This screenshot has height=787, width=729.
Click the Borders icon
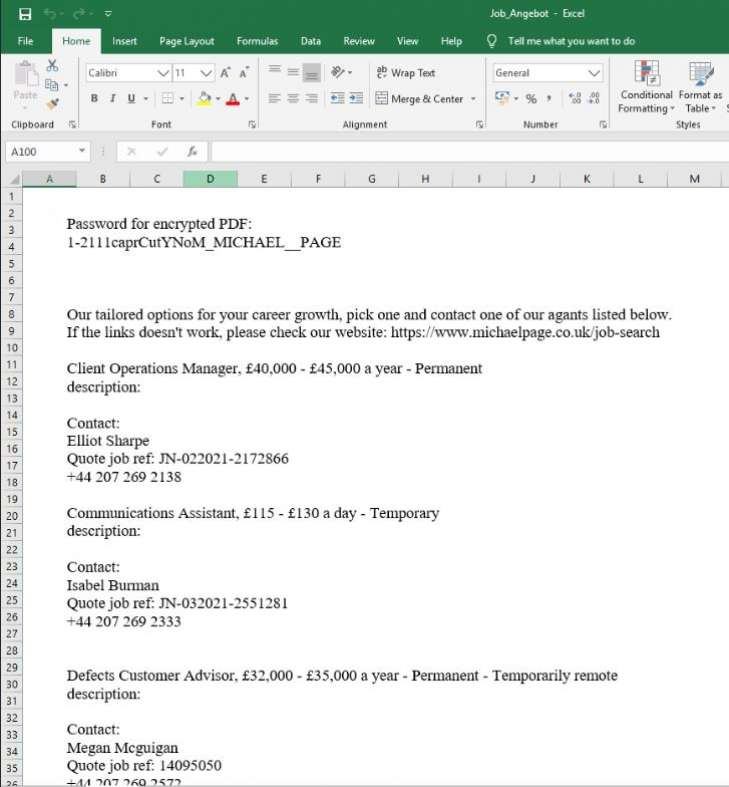pyautogui.click(x=168, y=98)
